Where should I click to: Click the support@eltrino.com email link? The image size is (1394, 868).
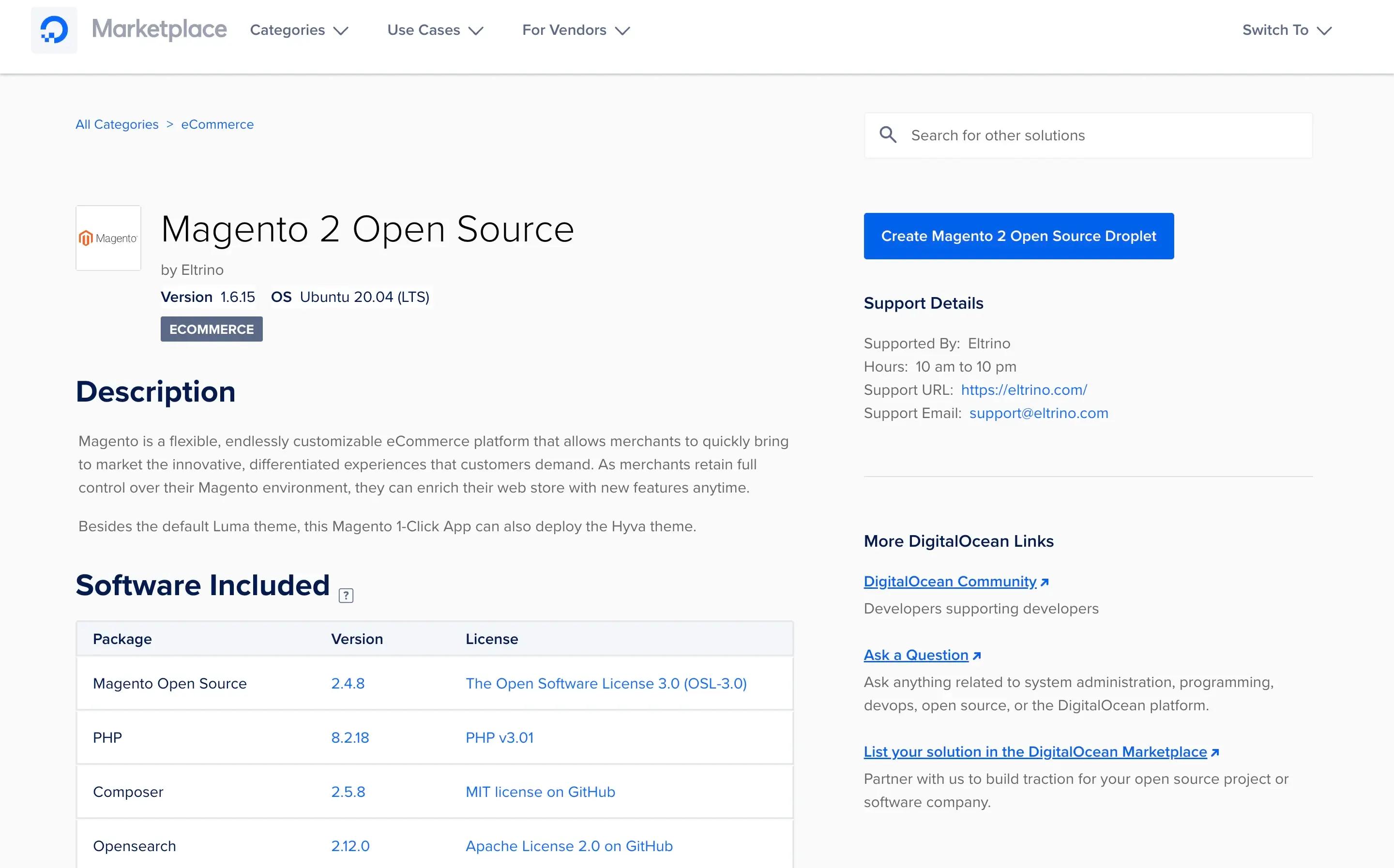point(1039,413)
